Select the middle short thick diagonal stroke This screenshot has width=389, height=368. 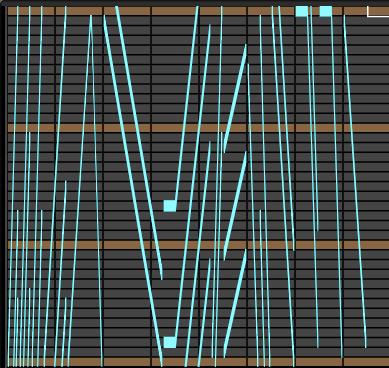[x=235, y=206]
